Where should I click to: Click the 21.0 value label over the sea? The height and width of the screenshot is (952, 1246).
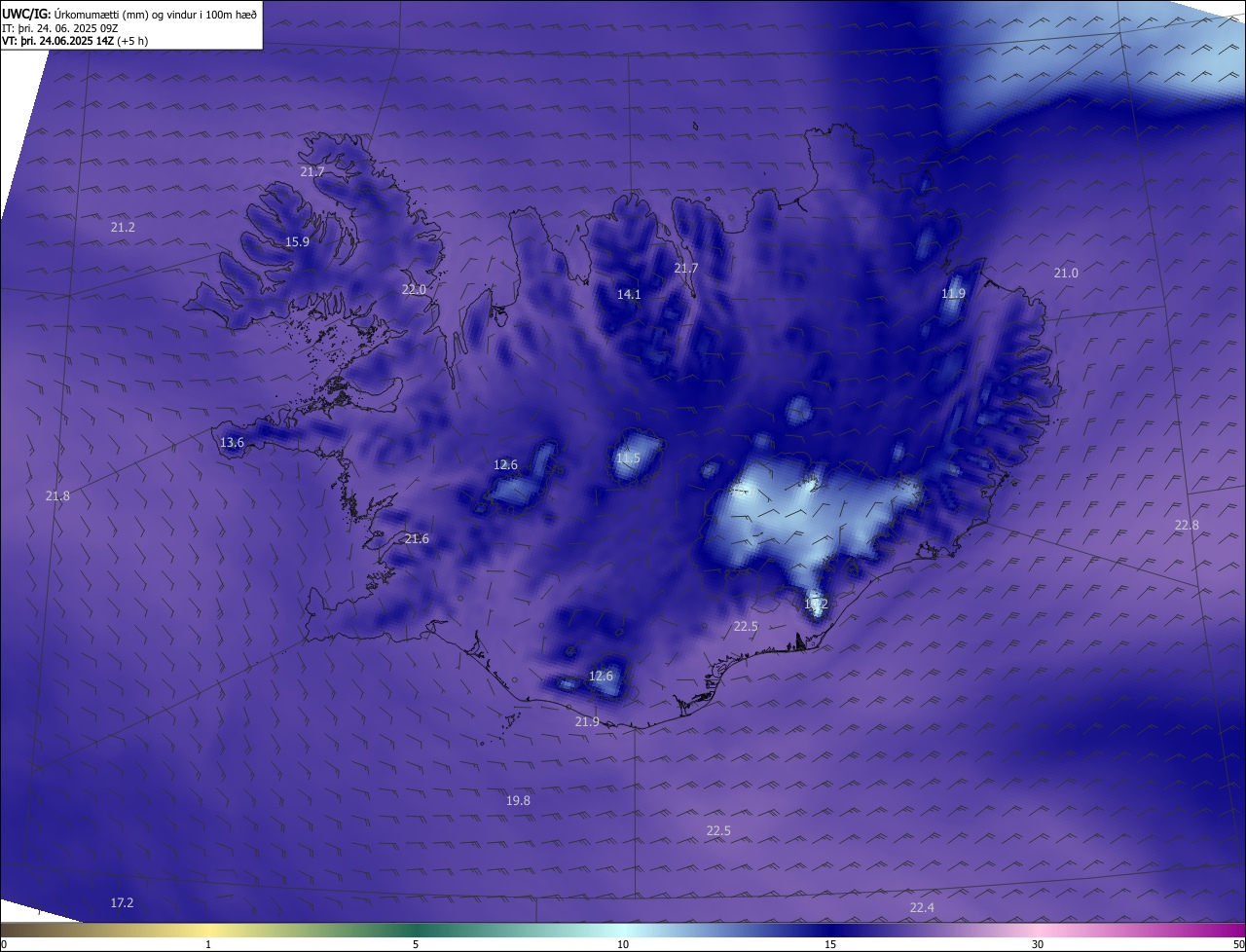(x=1066, y=274)
